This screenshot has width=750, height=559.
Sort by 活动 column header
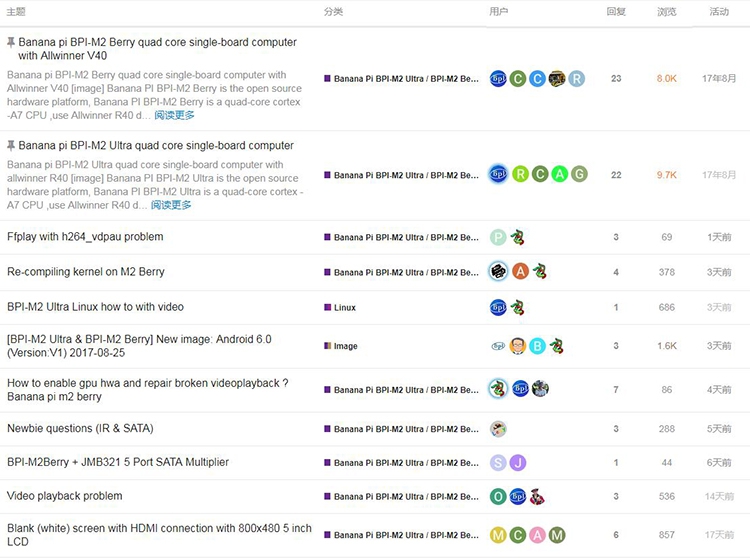[719, 11]
